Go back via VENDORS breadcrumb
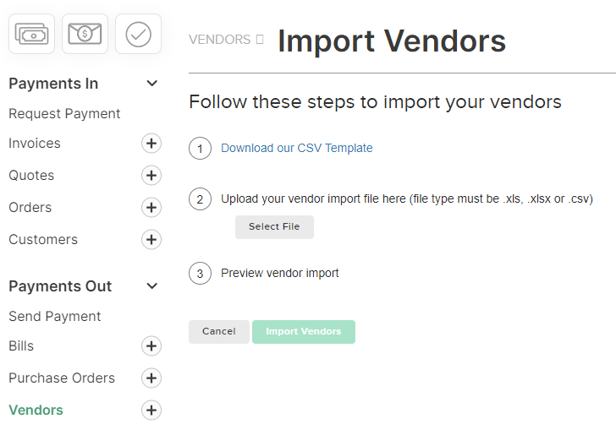The image size is (616, 435). pos(220,40)
